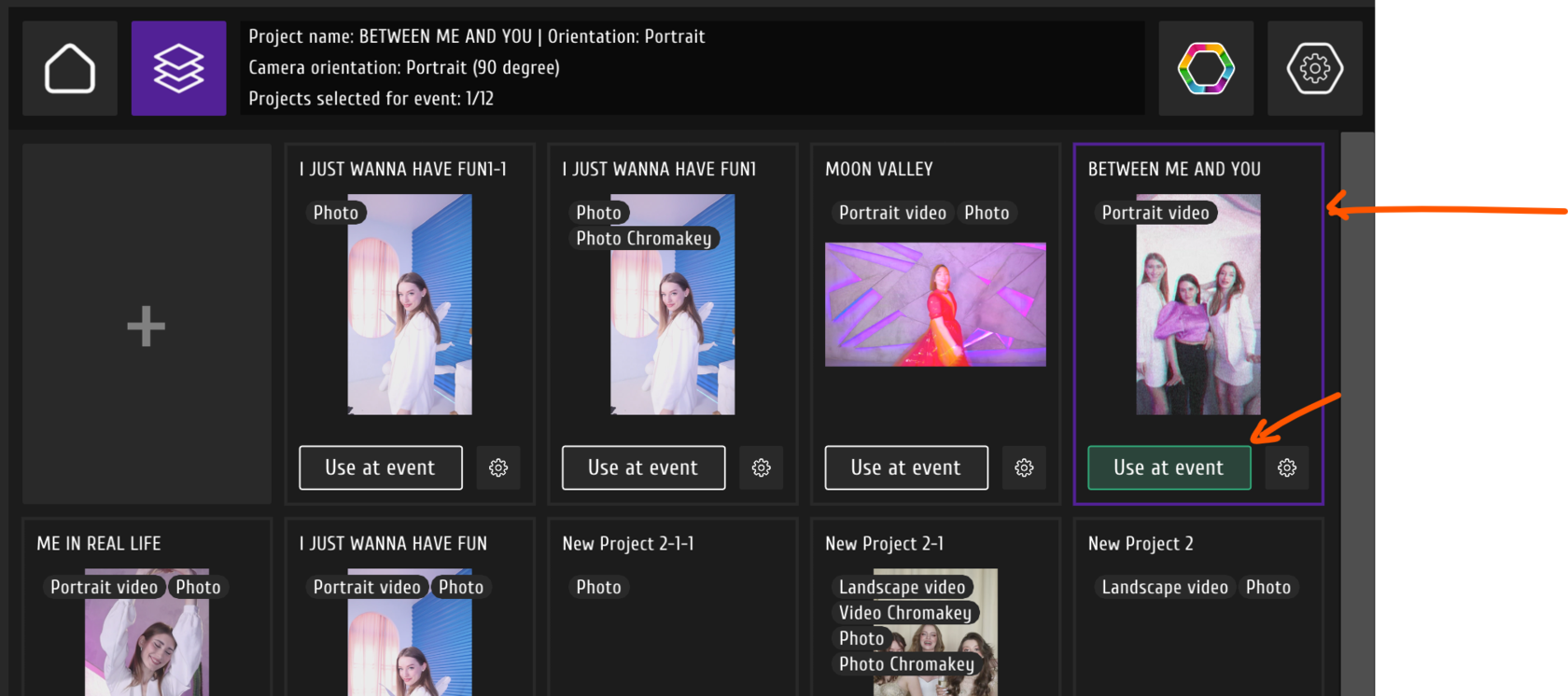
Task: Open settings gear for BETWEEN ME AND YOU
Action: (1287, 467)
